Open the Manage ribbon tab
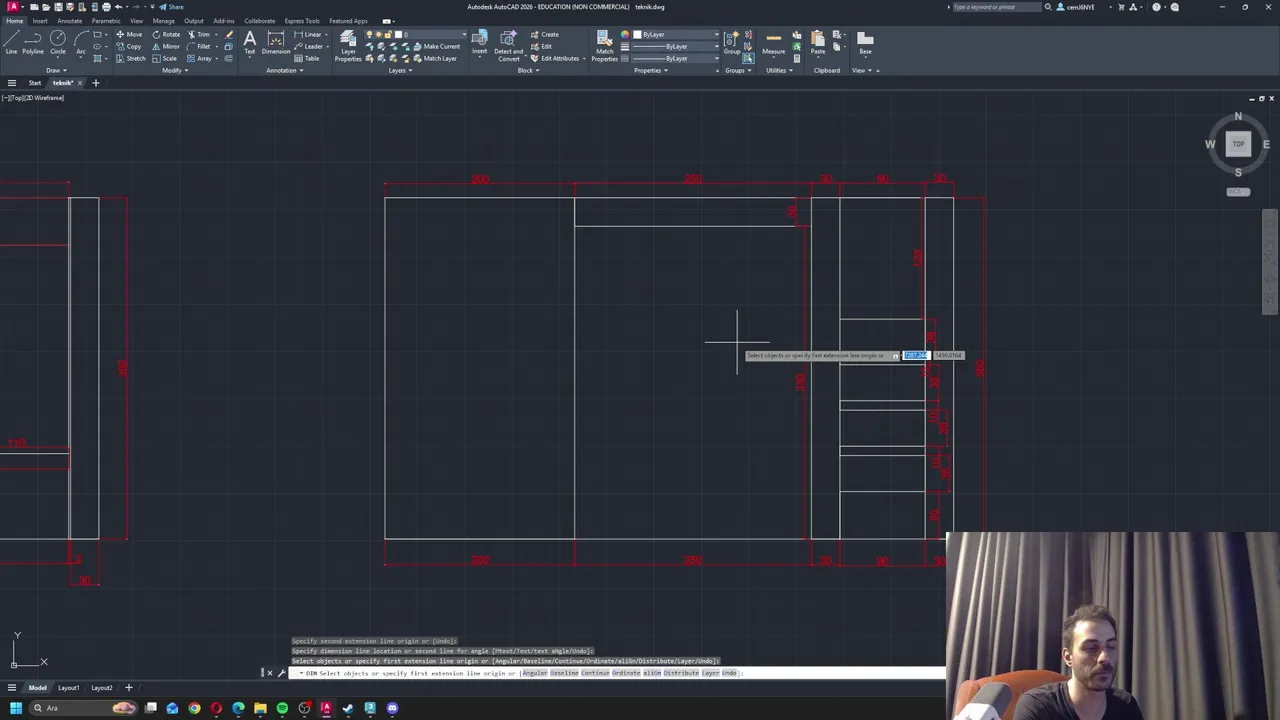 click(x=164, y=21)
